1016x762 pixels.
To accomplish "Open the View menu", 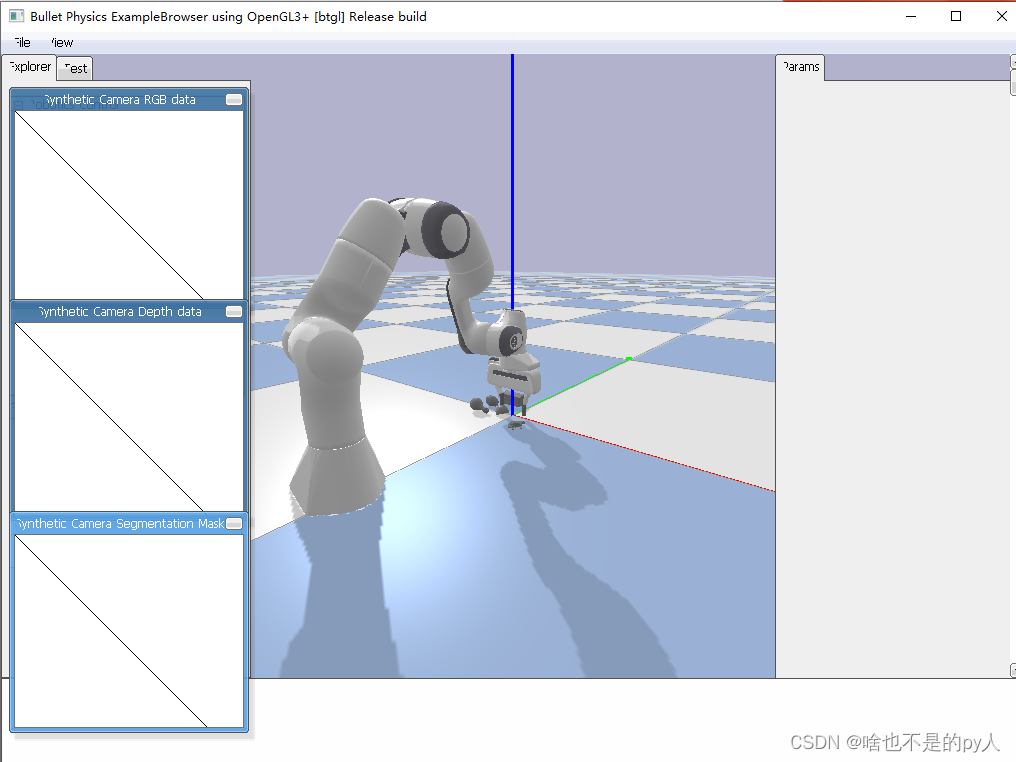I will tap(60, 42).
